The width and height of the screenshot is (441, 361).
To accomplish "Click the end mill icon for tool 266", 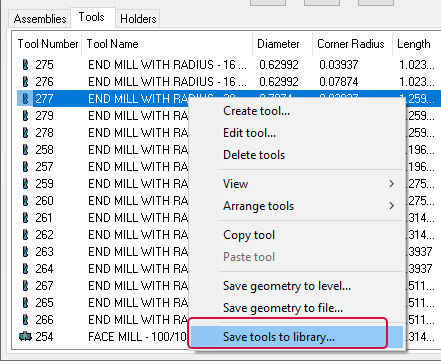I will tap(25, 320).
